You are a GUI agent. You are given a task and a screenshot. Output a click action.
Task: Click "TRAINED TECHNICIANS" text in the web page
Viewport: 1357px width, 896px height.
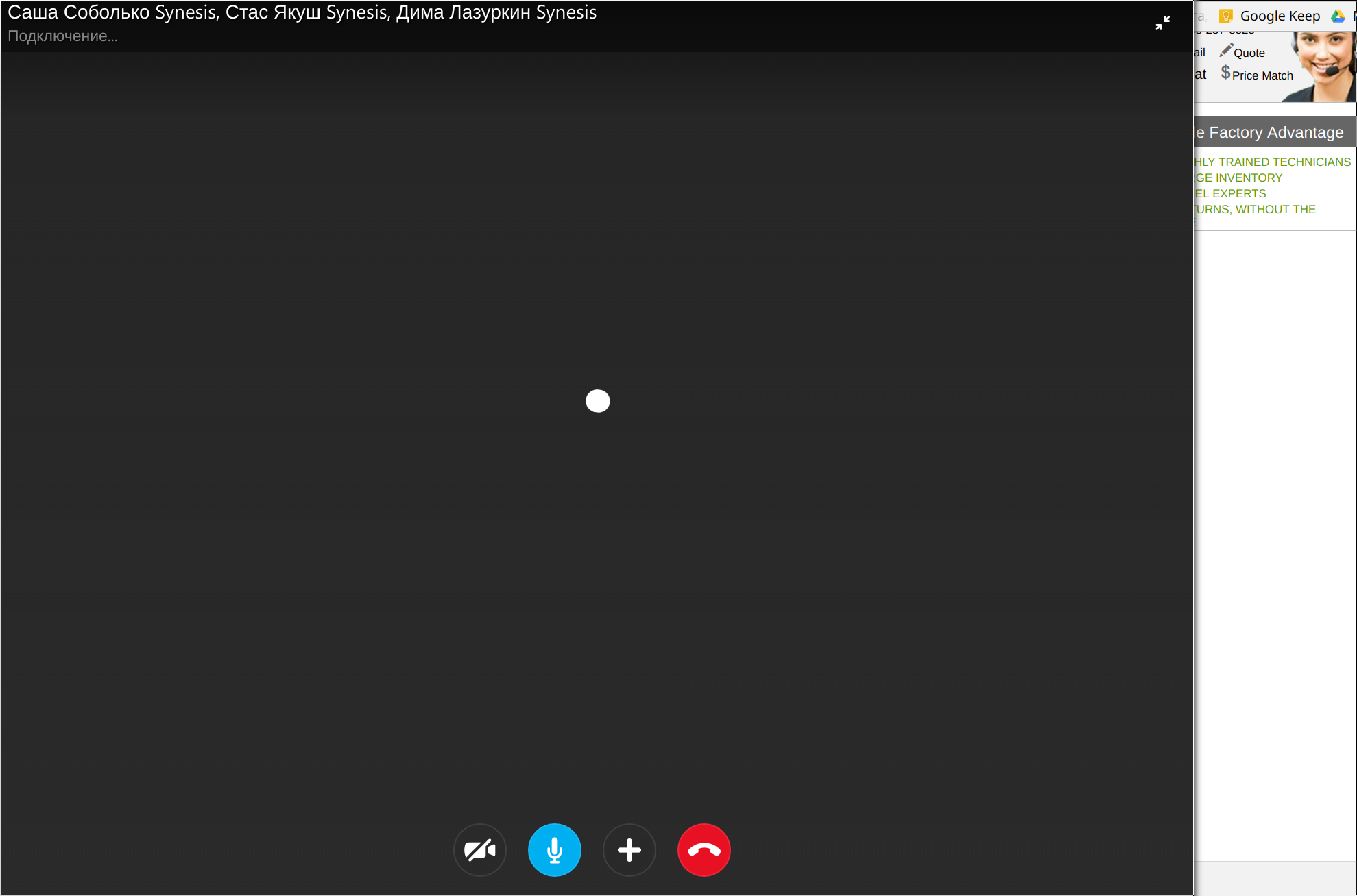point(1284,162)
